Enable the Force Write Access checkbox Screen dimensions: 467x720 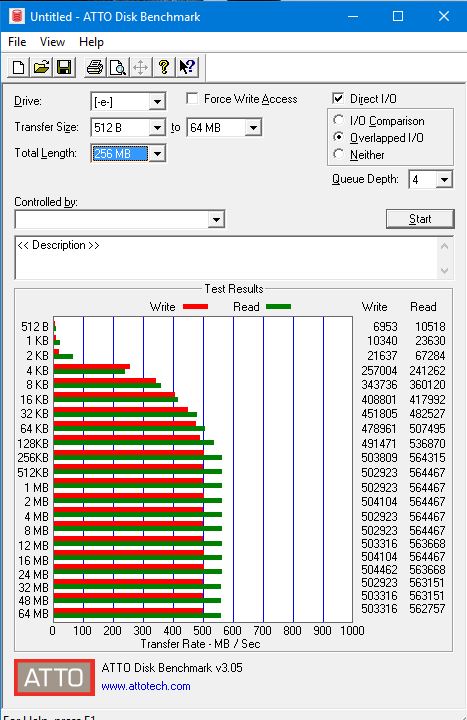point(192,99)
